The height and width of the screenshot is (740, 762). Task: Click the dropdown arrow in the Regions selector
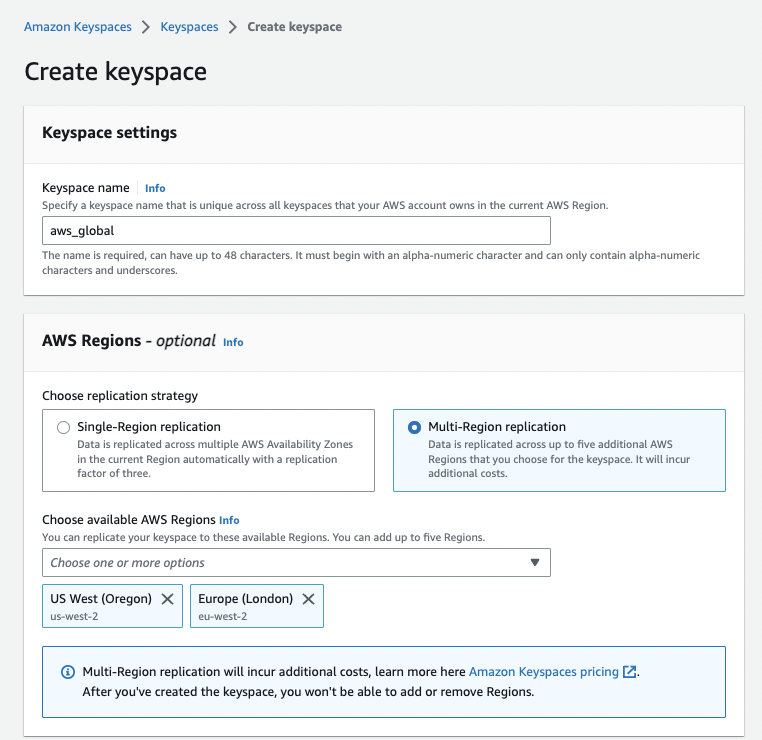tap(535, 563)
